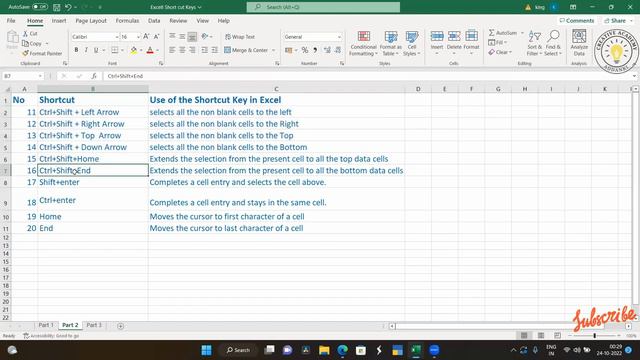Switch to the Insert tab
The image size is (640, 360).
coord(59,20)
